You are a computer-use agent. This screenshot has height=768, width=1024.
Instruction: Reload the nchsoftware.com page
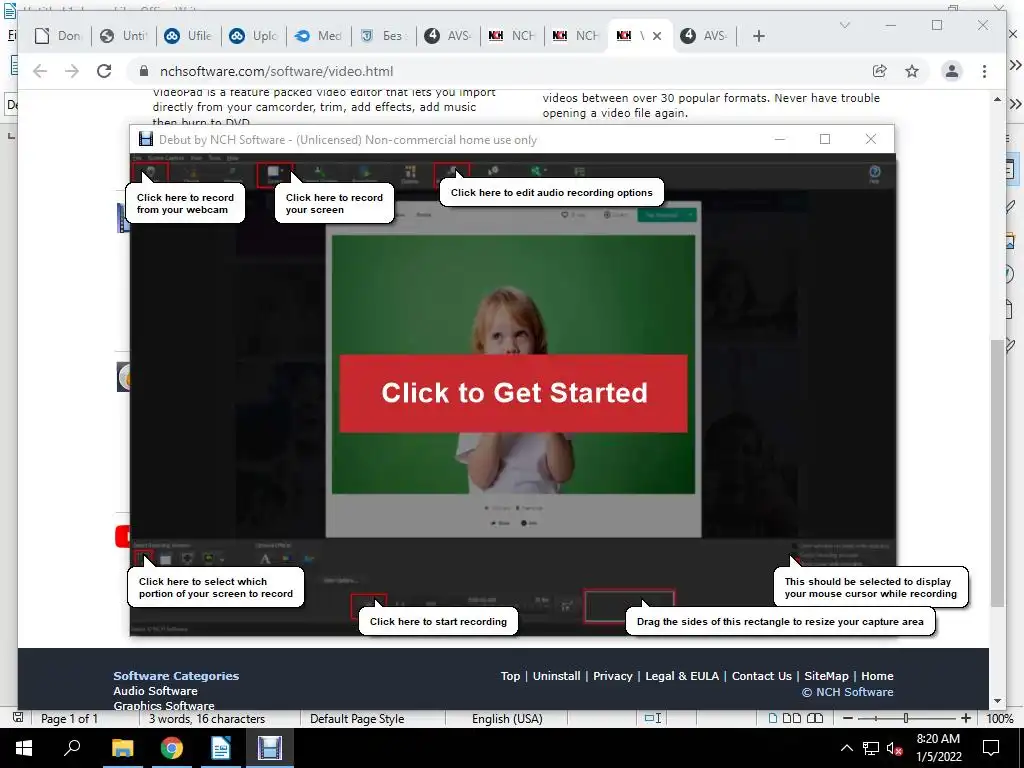coord(104,71)
